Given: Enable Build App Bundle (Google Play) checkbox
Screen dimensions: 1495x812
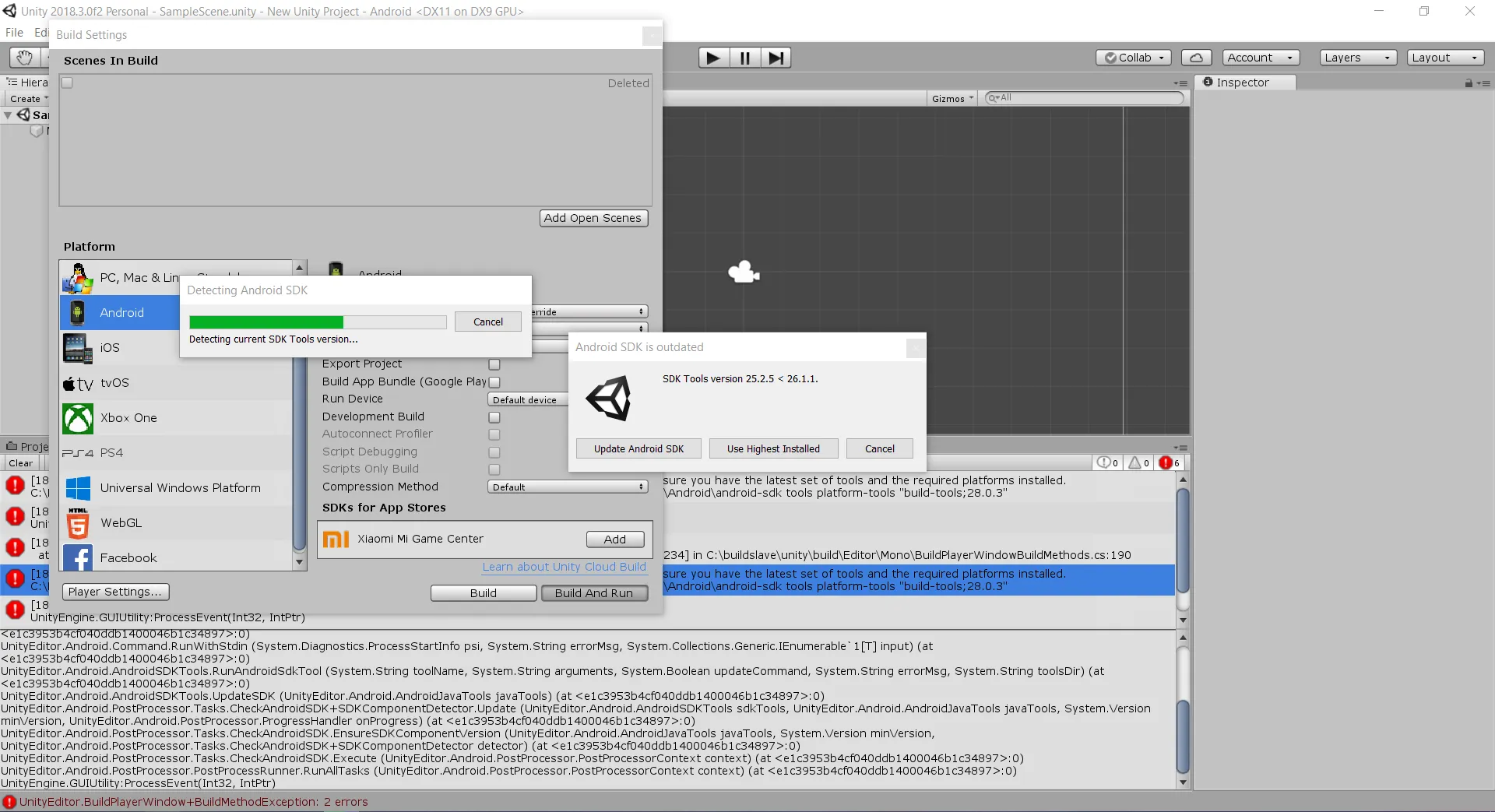Looking at the screenshot, I should tap(494, 382).
